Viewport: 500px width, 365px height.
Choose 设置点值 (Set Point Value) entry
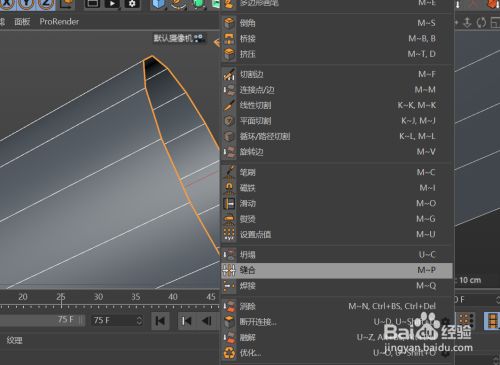point(337,234)
